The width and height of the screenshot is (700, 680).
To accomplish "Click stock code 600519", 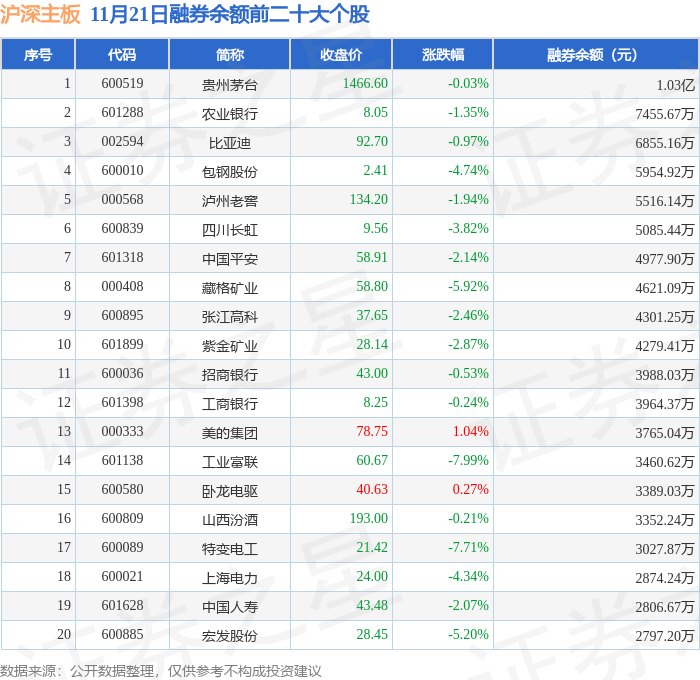I will coord(122,83).
